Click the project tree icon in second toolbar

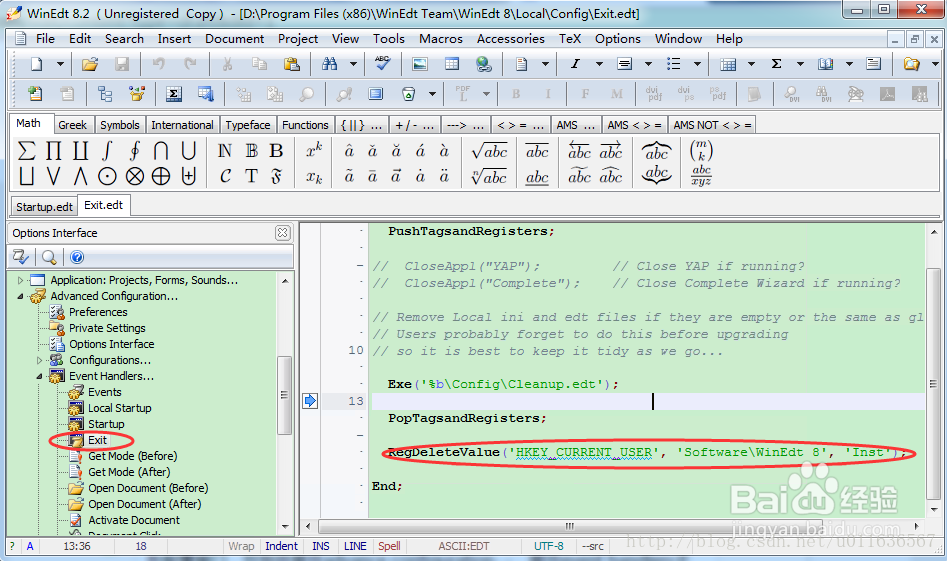tap(105, 94)
